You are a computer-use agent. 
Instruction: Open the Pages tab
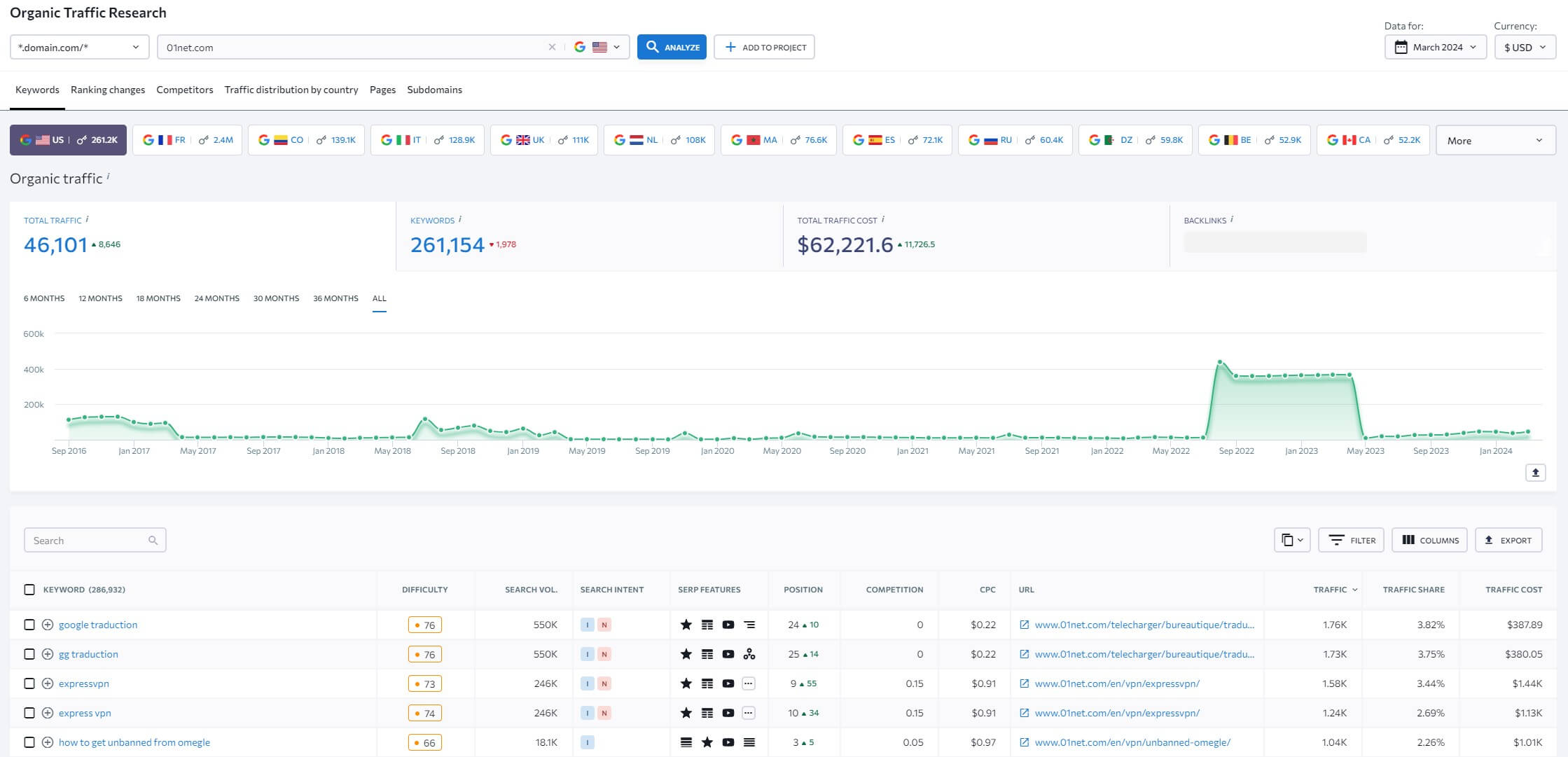click(382, 90)
